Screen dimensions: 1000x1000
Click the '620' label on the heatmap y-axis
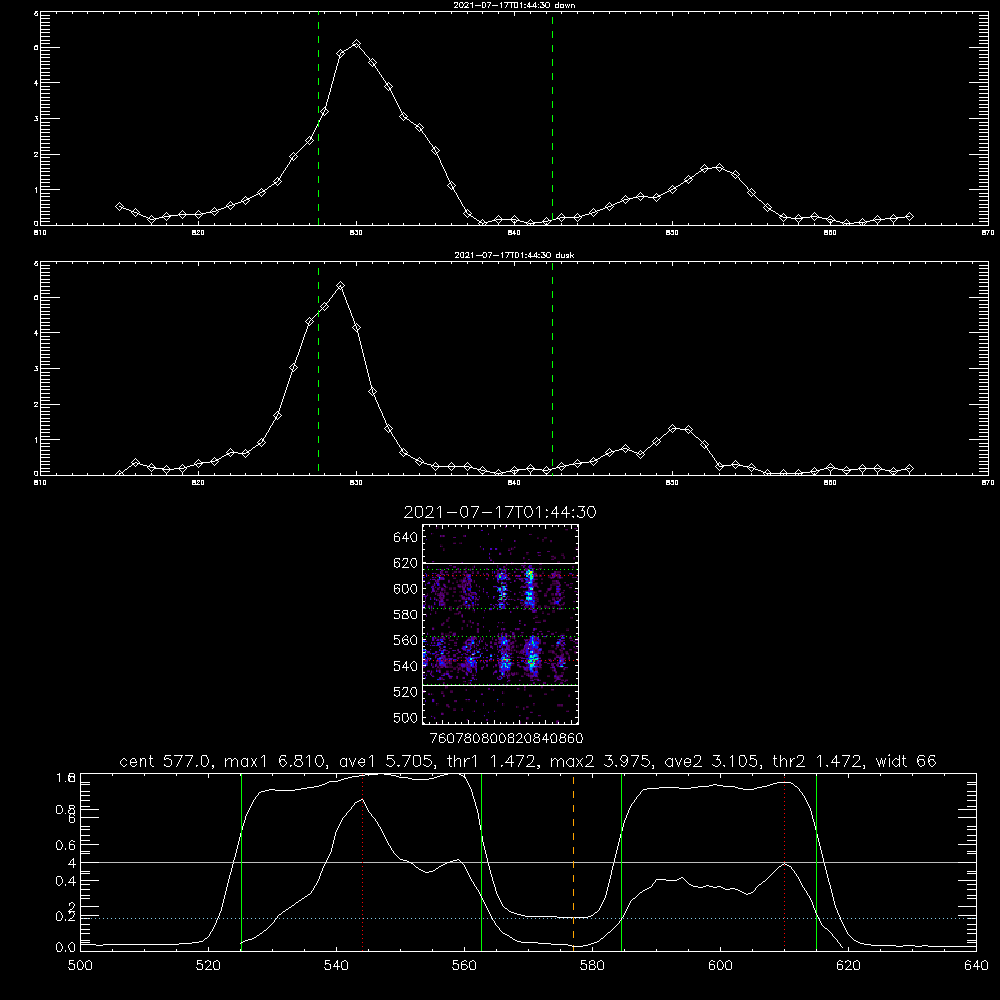click(x=406, y=563)
